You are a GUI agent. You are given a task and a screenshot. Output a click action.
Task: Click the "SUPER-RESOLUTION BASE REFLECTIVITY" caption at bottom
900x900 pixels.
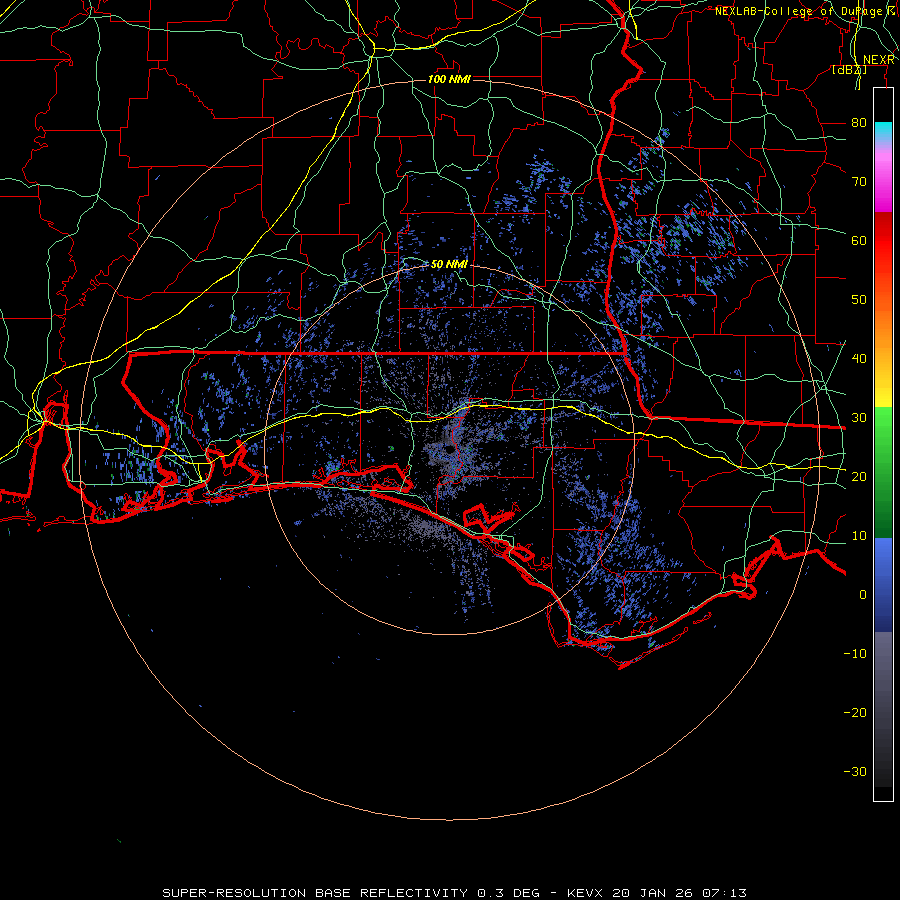point(315,893)
